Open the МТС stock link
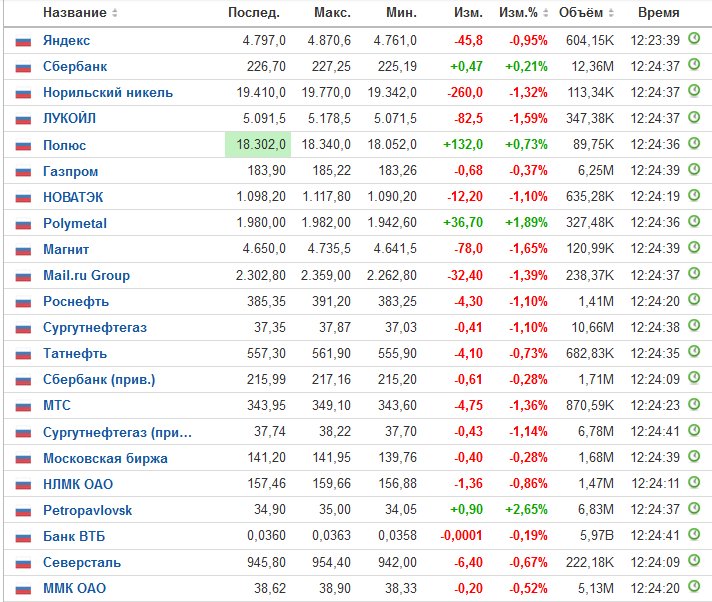Image resolution: width=712 pixels, height=602 pixels. coord(57,405)
